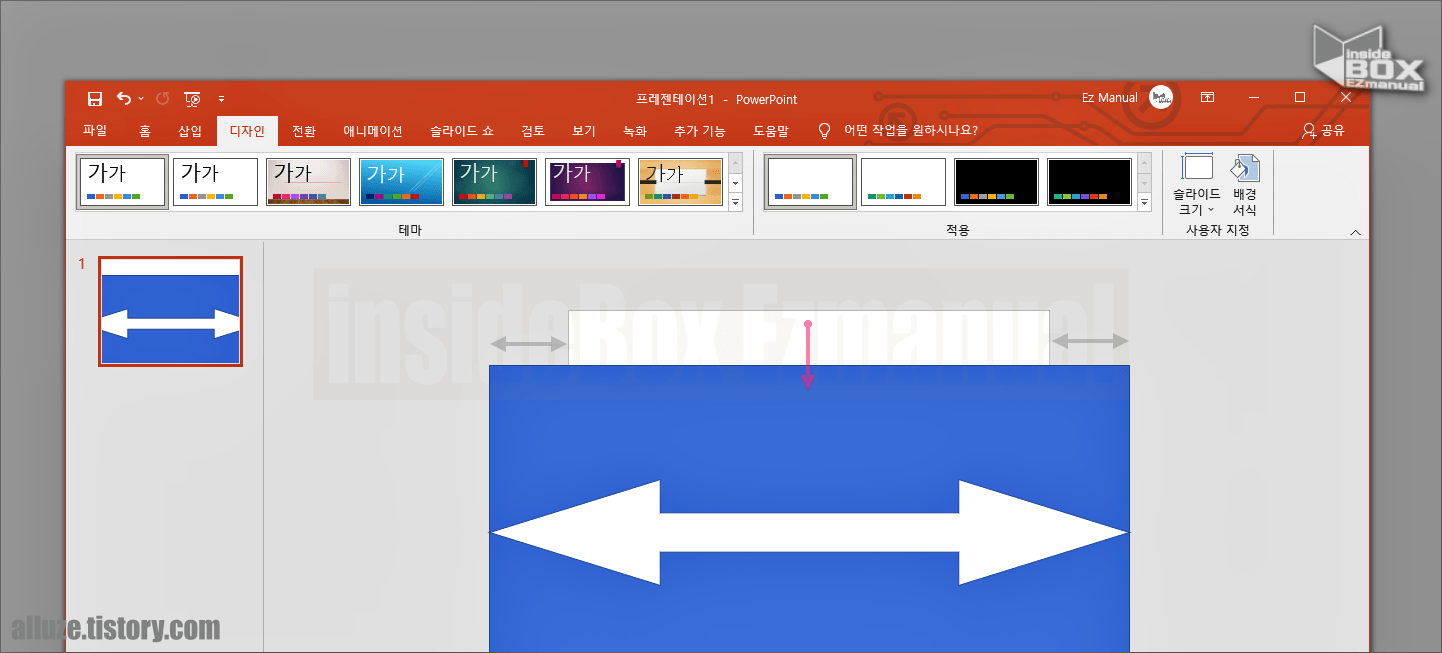Apply the blue gradient theme
Image resolution: width=1442 pixels, height=653 pixels.
pos(401,182)
